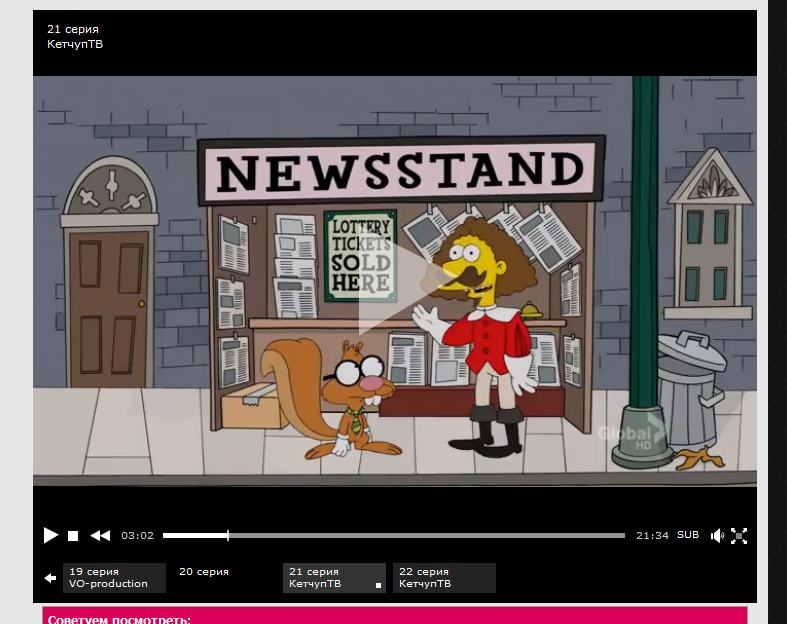Viewport: 787px width, 624px height.
Task: Select episode 21 серия КетчупТВ in the playlist
Action: [x=334, y=578]
